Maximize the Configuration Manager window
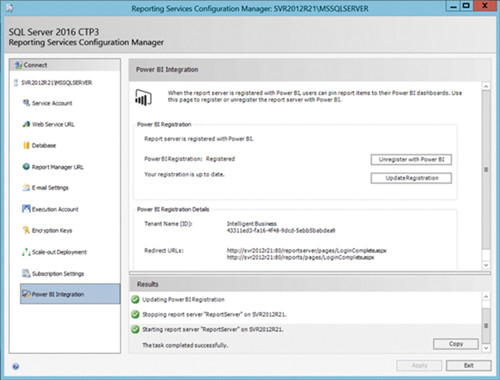This screenshot has height=380, width=500. click(466, 6)
